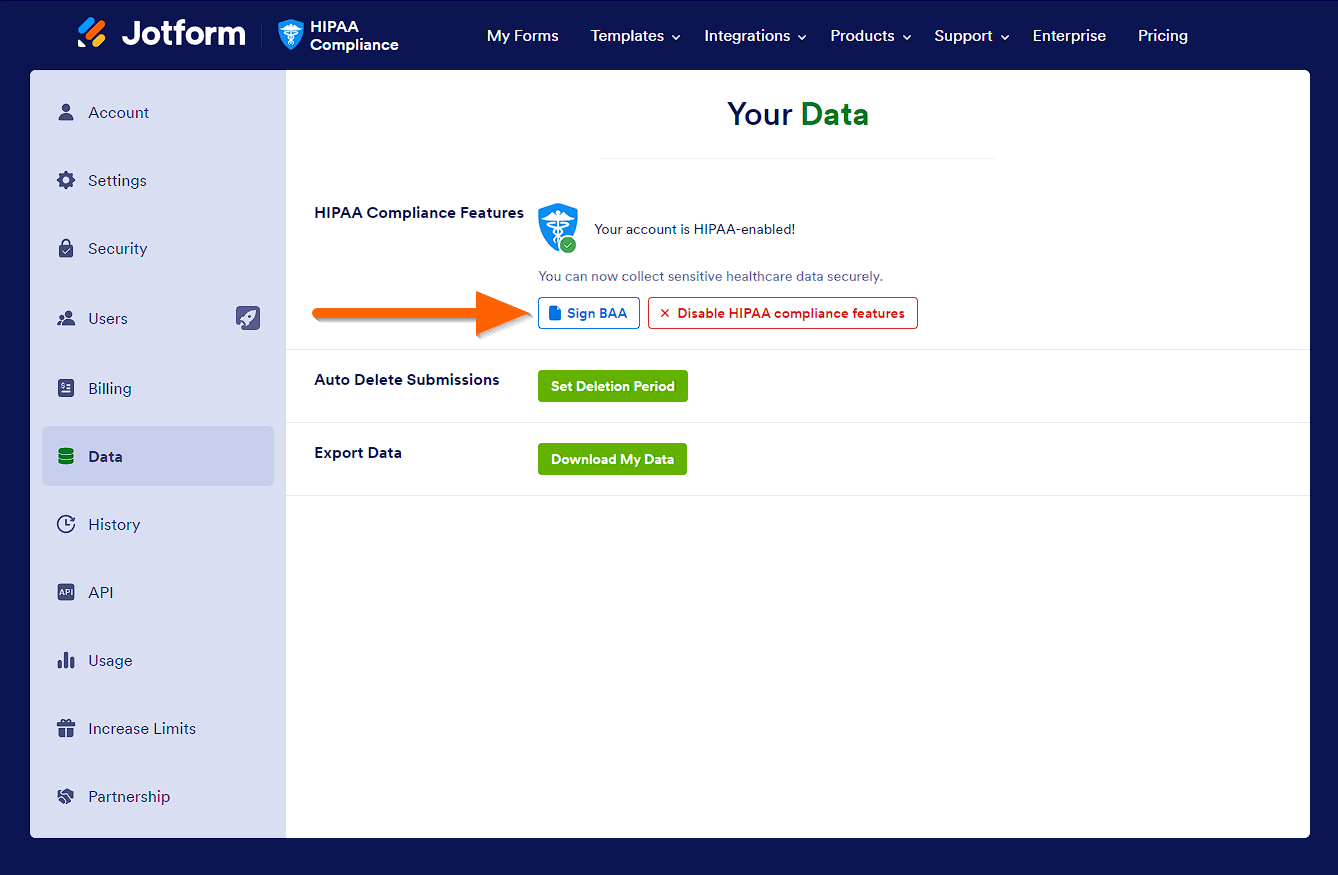This screenshot has height=875, width=1338.
Task: Switch to the Settings sidebar section
Action: [x=158, y=180]
